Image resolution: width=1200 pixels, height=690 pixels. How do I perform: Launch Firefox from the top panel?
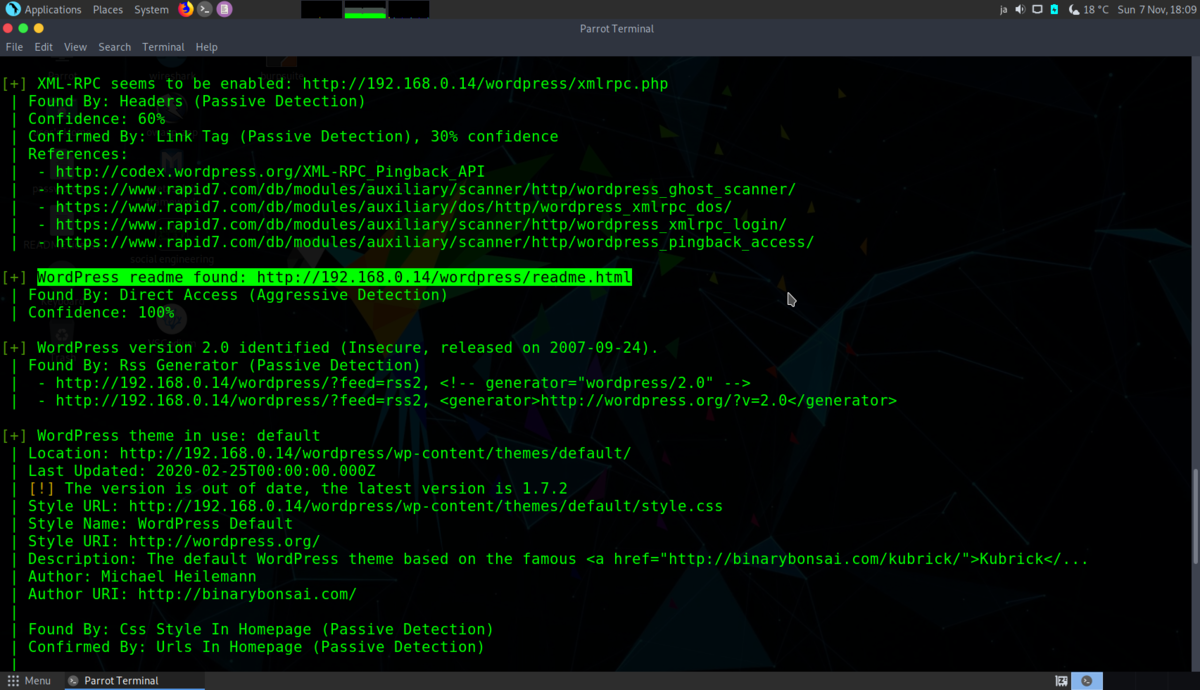pyautogui.click(x=186, y=9)
